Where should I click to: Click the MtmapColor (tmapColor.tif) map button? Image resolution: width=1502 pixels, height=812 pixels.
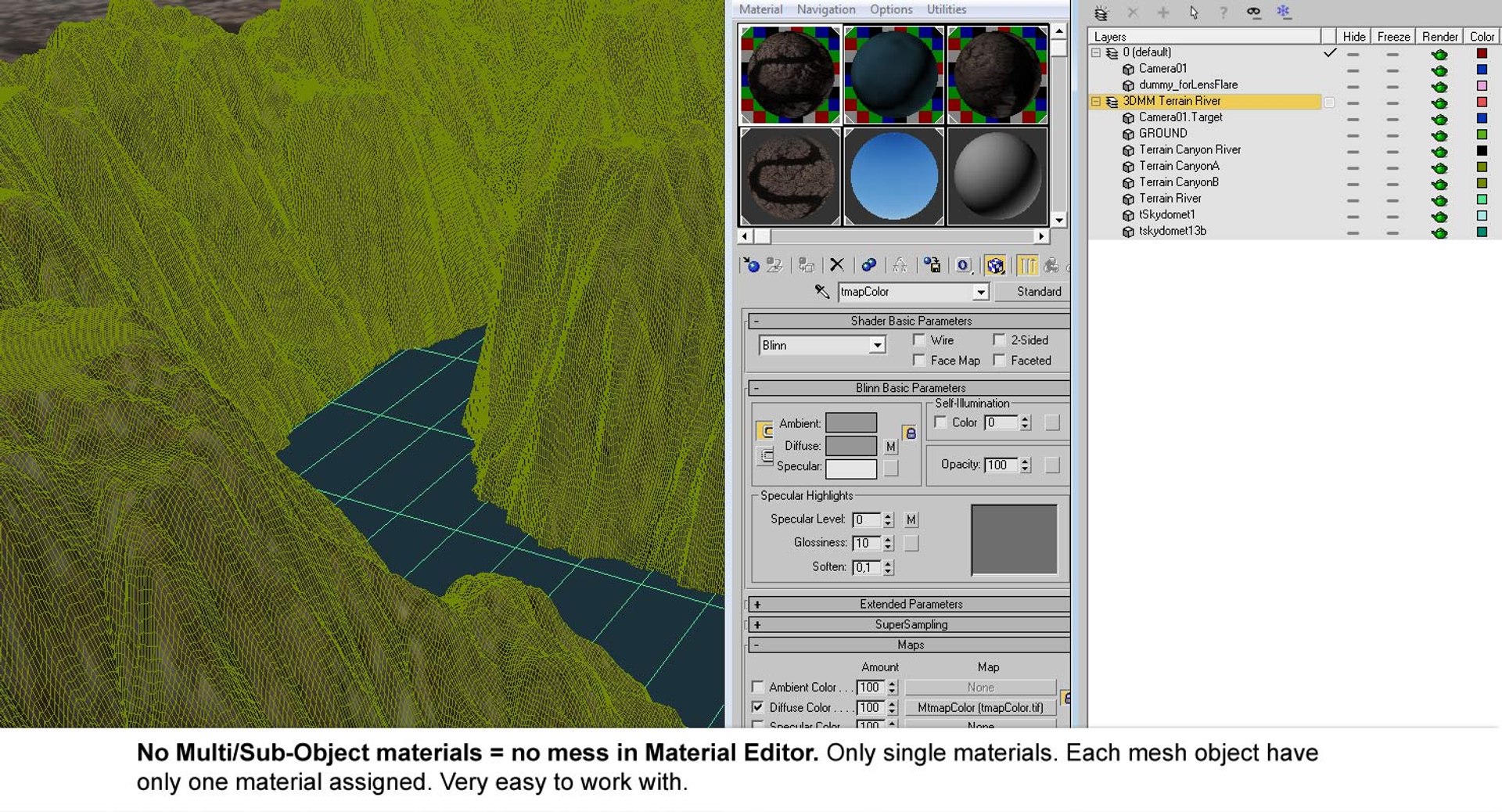[x=980, y=707]
